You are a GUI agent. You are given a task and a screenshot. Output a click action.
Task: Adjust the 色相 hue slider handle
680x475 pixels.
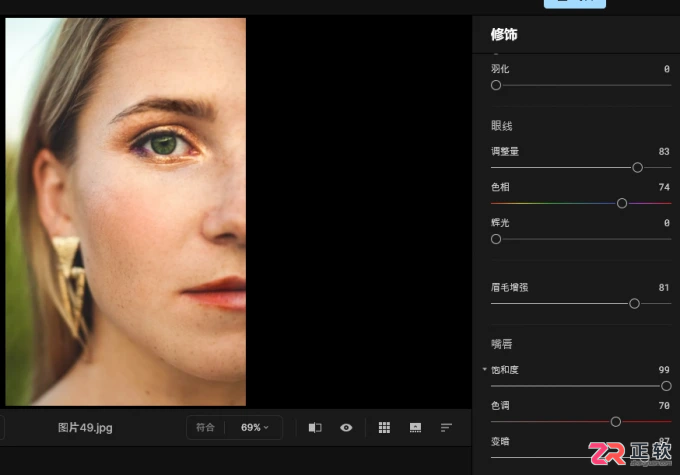click(x=622, y=203)
